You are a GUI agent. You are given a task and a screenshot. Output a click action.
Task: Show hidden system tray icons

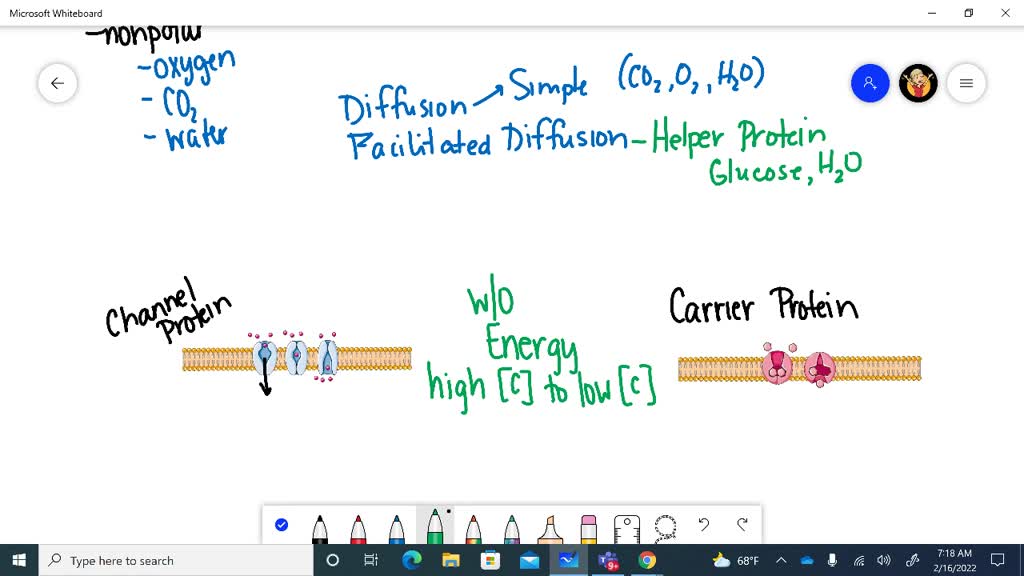781,560
